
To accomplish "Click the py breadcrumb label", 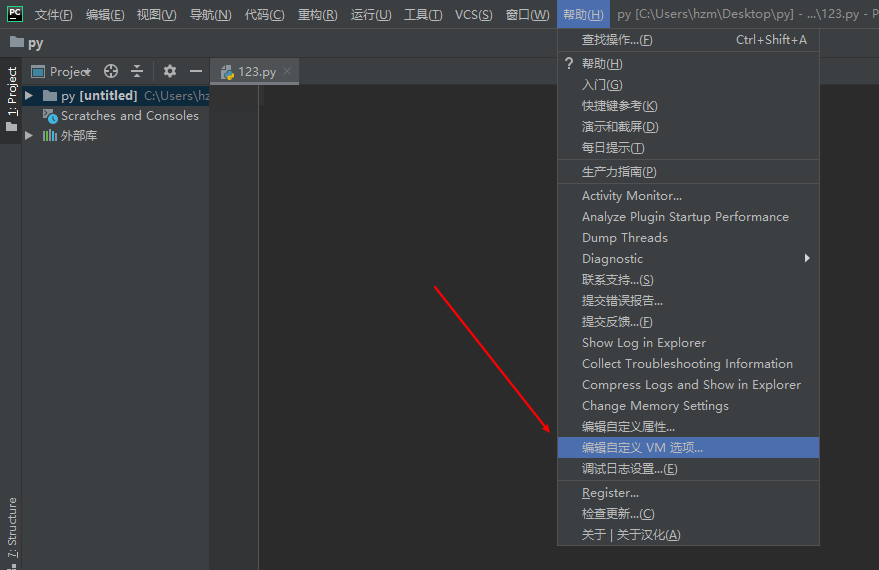I will click(35, 43).
